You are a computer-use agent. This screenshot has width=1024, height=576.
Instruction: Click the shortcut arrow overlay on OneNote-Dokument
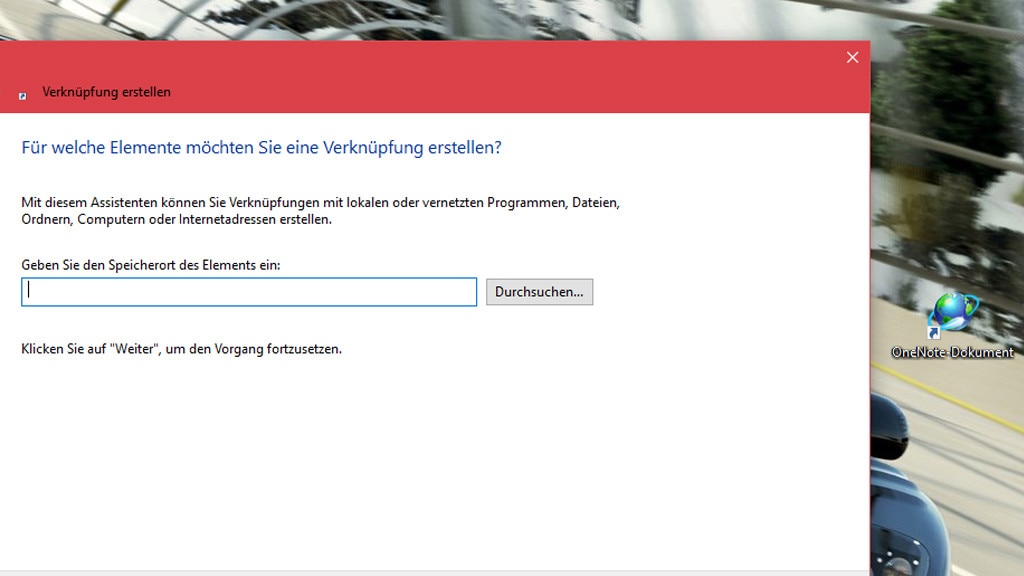pos(932,333)
